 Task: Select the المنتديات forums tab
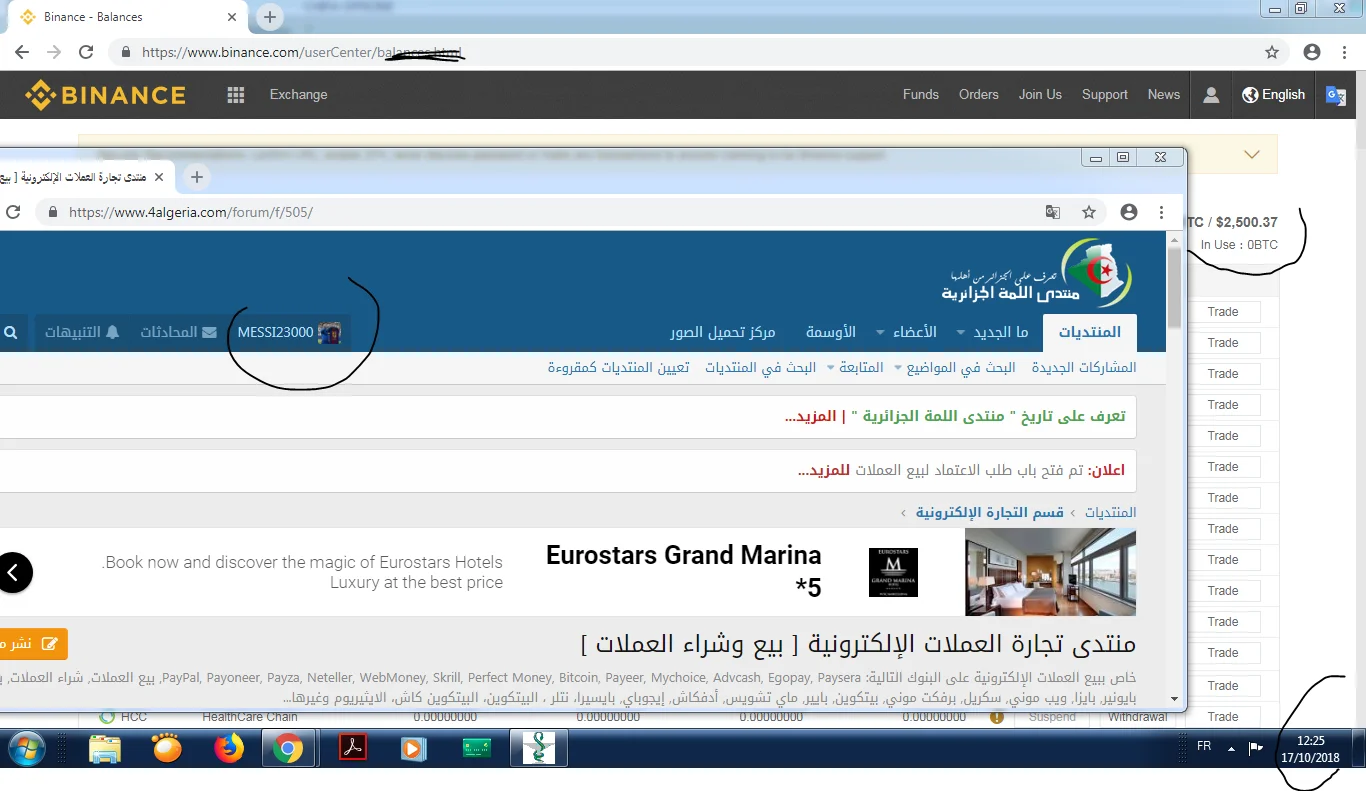tap(1089, 332)
